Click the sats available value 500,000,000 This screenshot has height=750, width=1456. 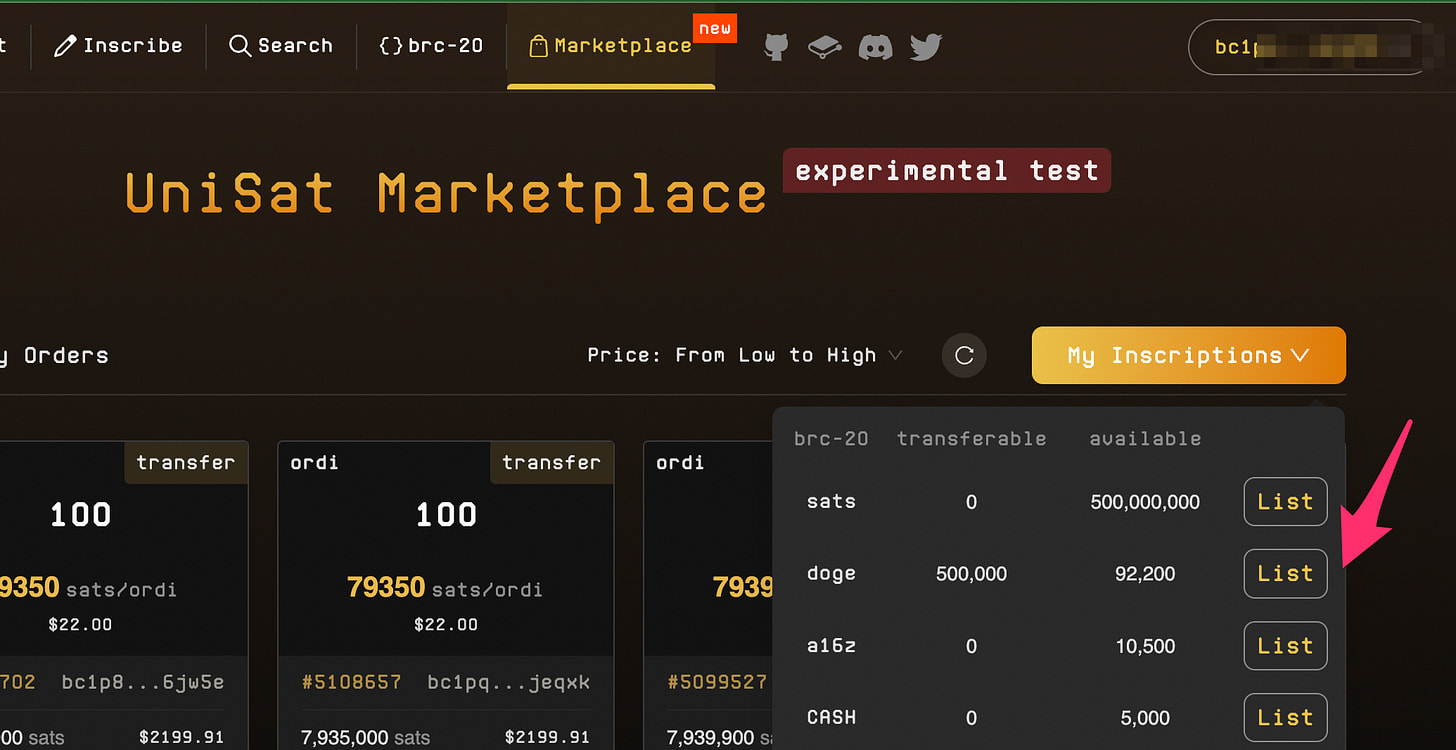(1145, 502)
